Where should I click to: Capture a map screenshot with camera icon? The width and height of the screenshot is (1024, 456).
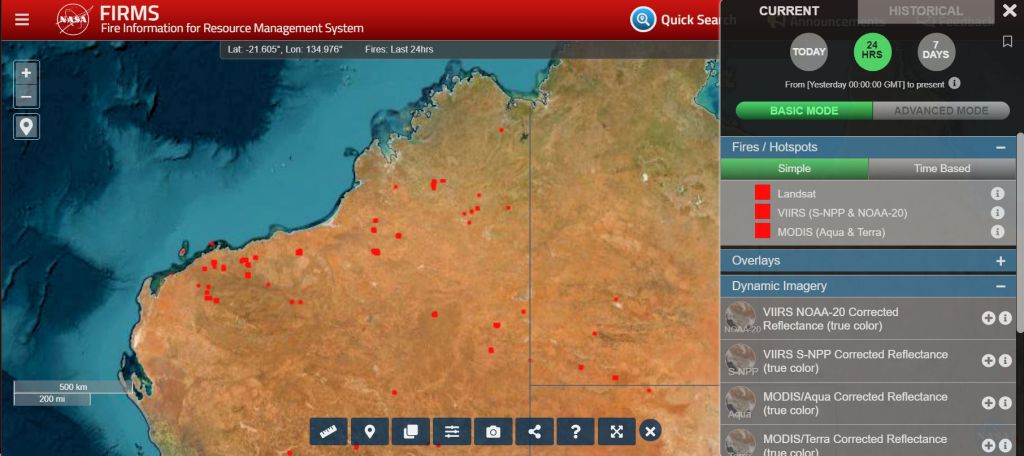[493, 431]
